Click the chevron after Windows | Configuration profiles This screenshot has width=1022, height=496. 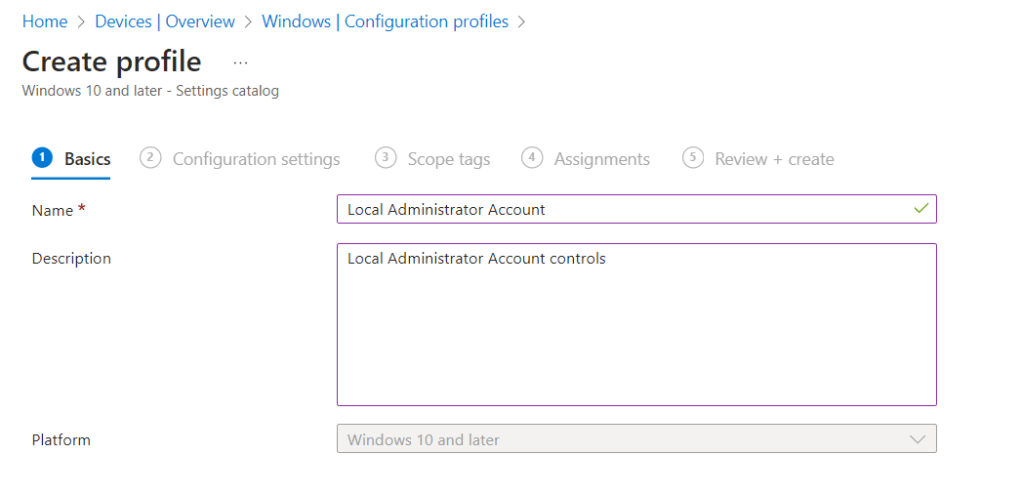click(522, 21)
